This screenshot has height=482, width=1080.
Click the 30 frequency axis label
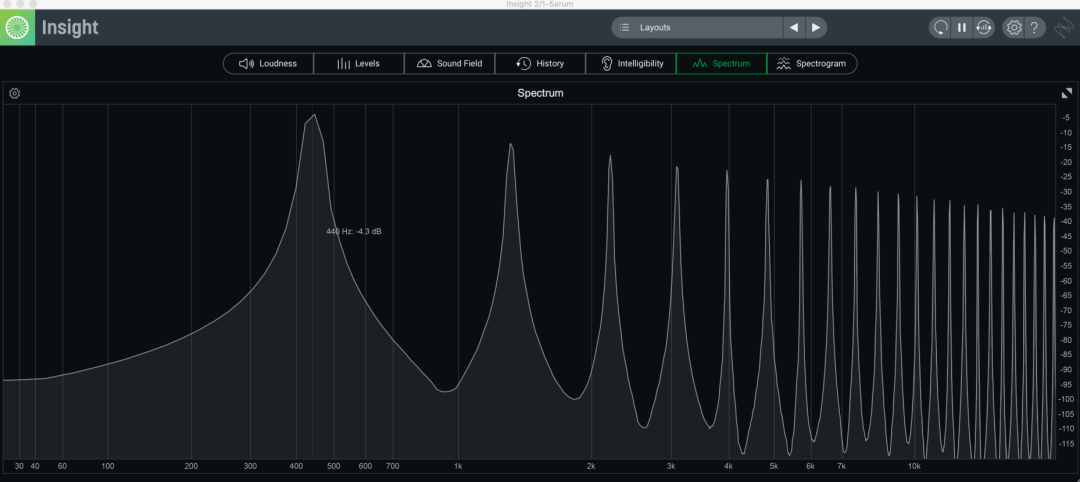19,467
